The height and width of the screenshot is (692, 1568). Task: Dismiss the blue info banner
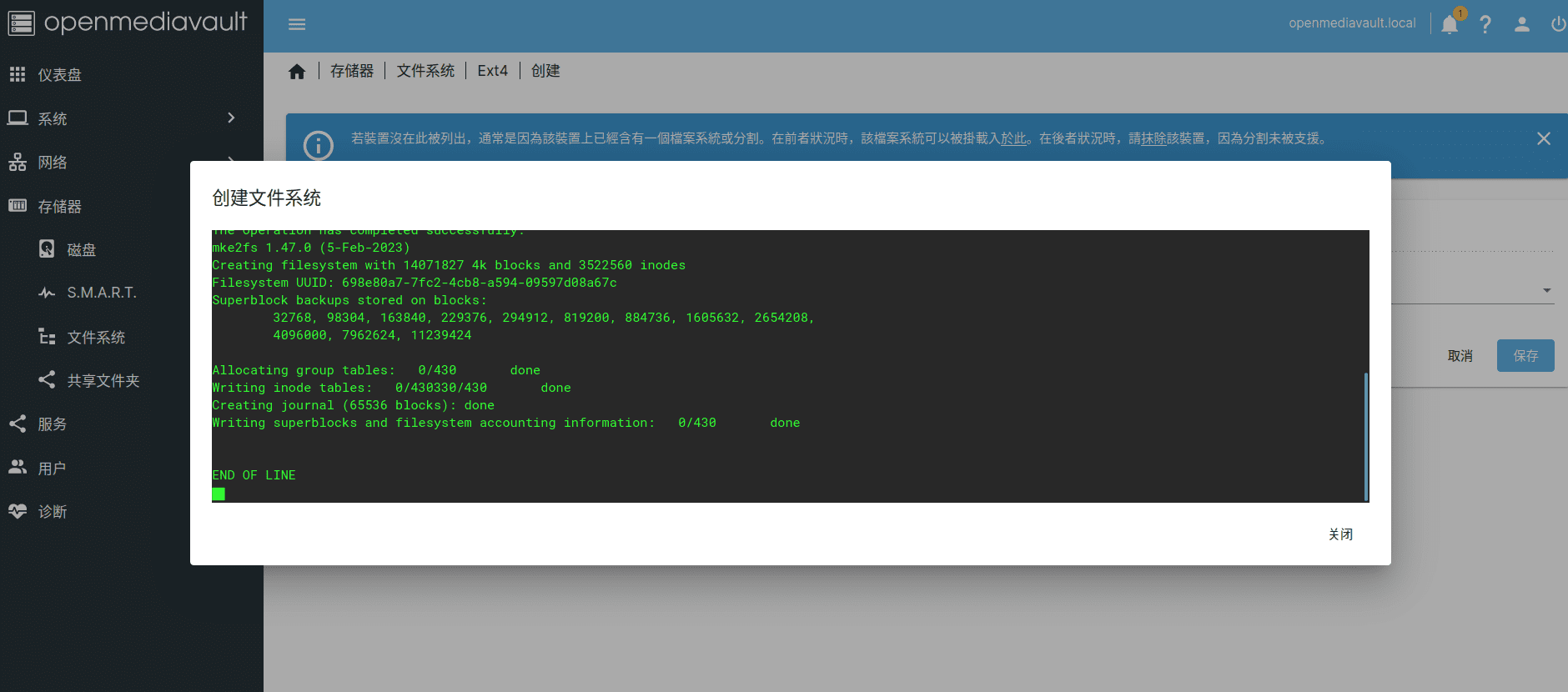pyautogui.click(x=1544, y=138)
